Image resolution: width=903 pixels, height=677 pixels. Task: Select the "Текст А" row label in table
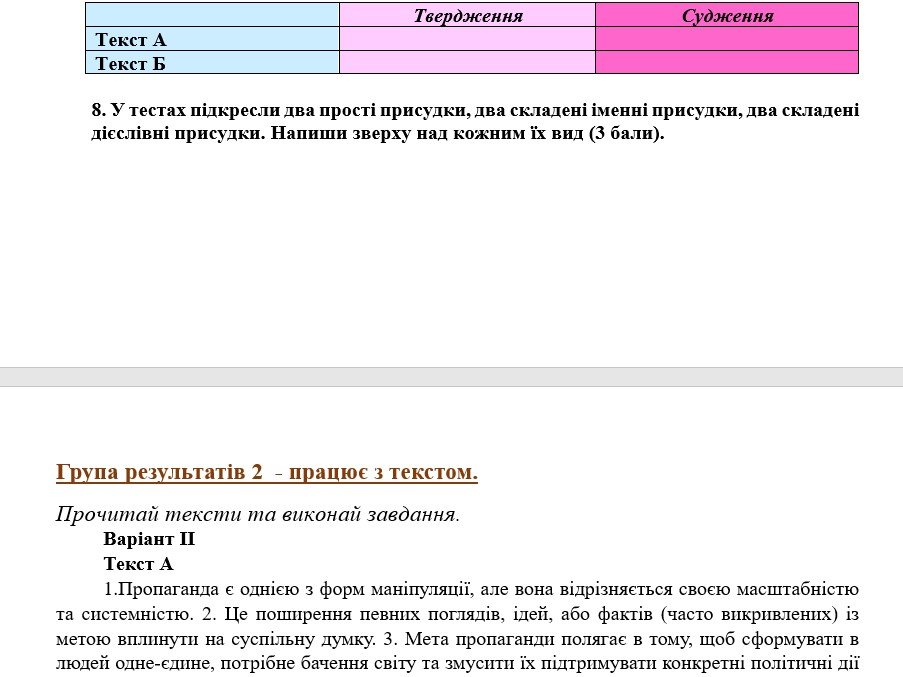click(131, 40)
